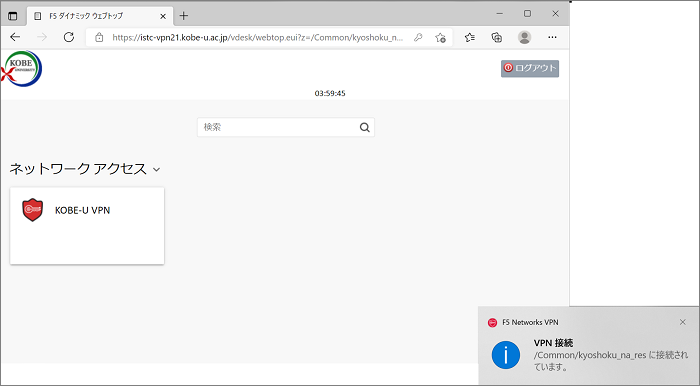The image size is (700, 386).
Task: Click the site lock icon in address bar
Action: coord(99,37)
